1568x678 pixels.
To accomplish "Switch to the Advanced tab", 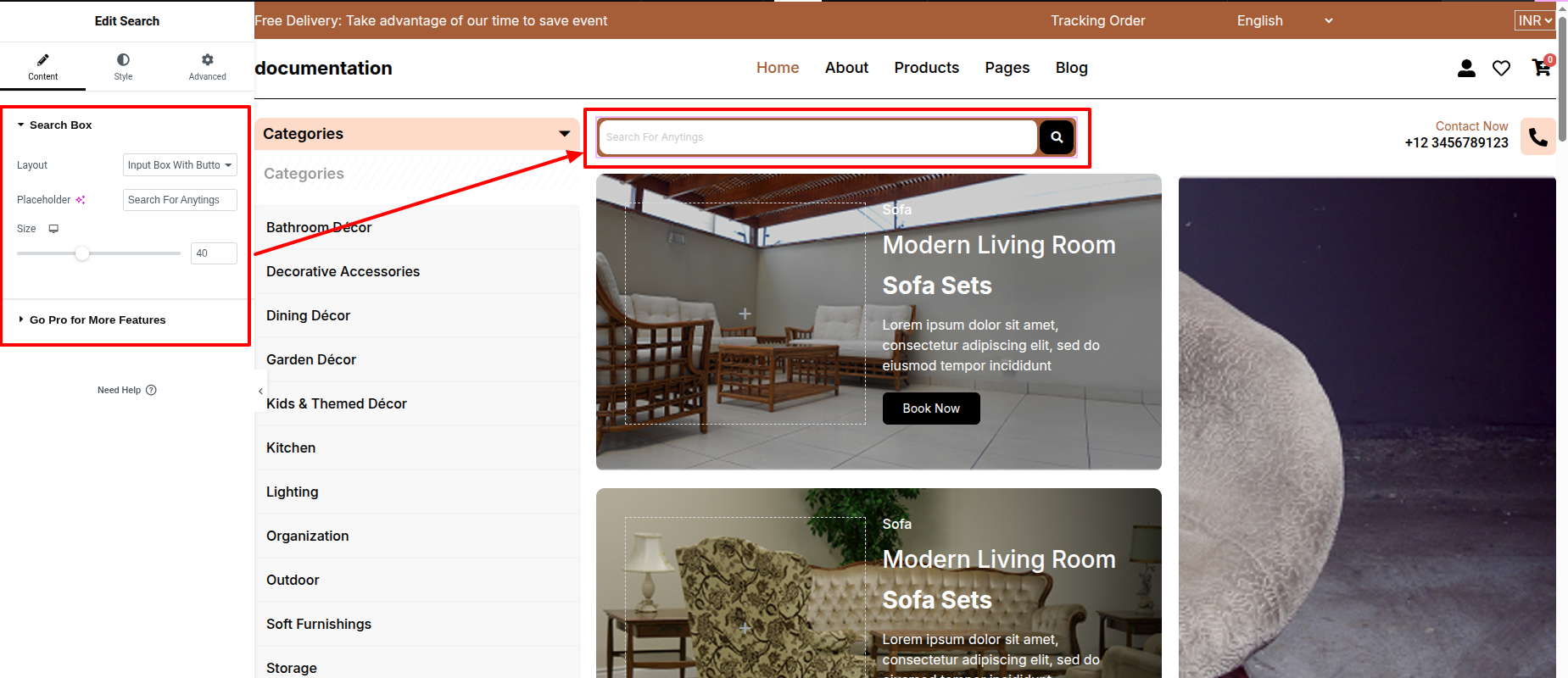I will [207, 66].
